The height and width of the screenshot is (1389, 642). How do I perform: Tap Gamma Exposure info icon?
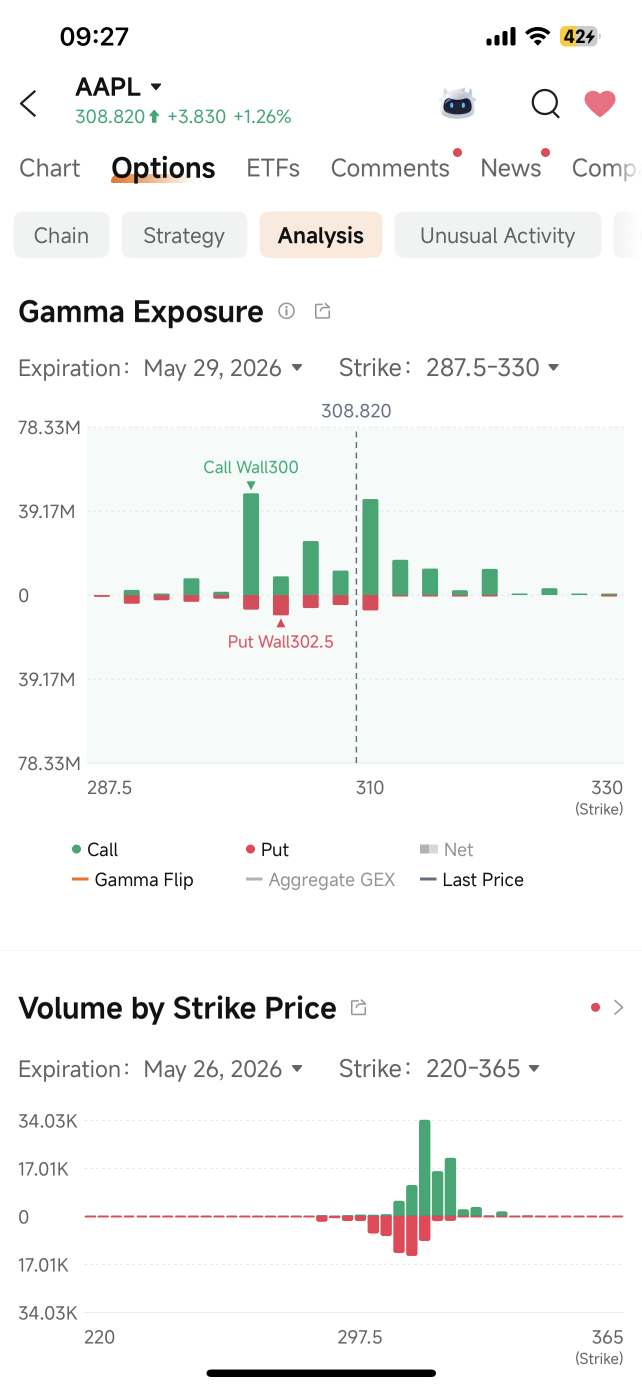pos(286,311)
